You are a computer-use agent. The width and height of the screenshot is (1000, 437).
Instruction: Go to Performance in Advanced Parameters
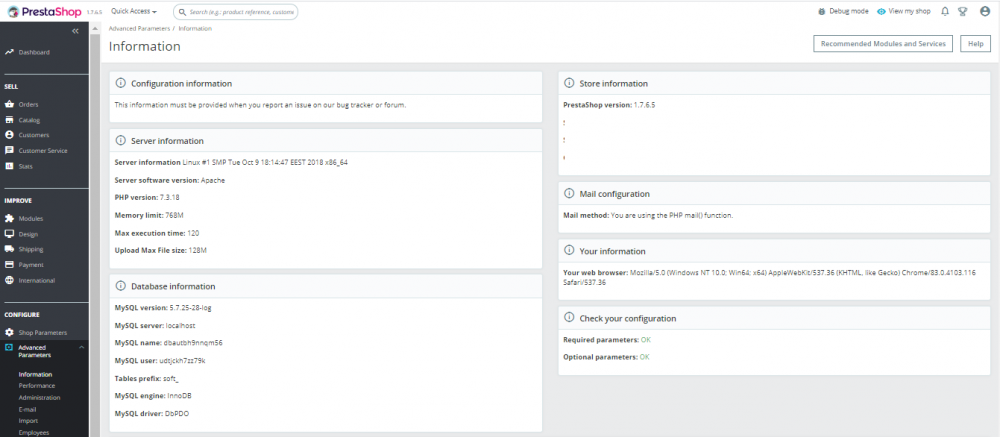[36, 386]
